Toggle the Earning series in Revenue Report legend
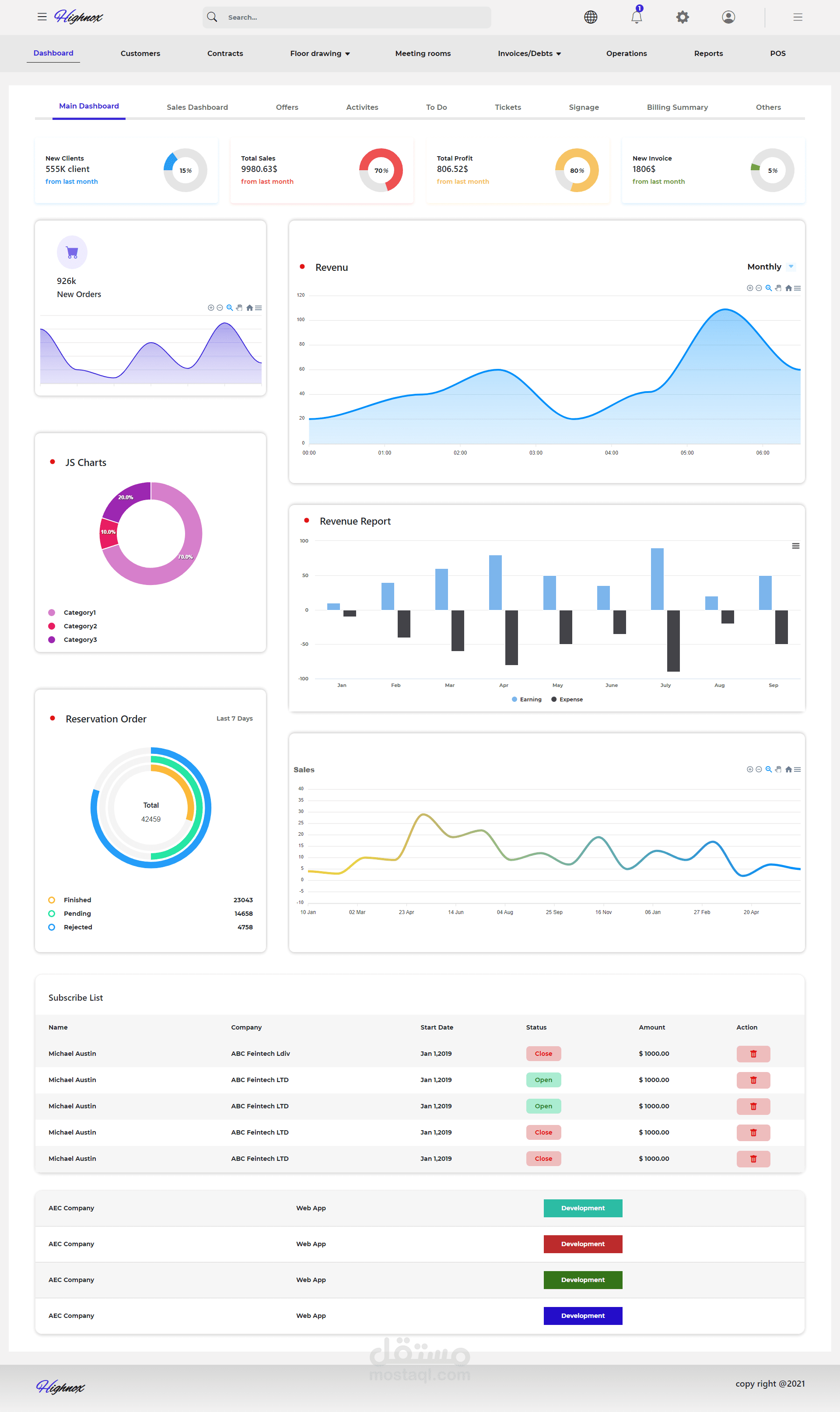Viewport: 840px width, 1412px height. tap(527, 699)
